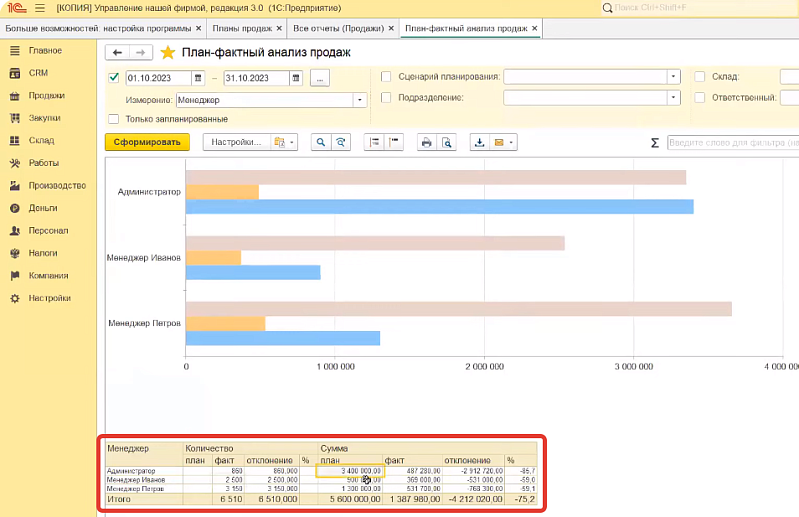Open the 1C main menu hamburger icon
799x517 pixels.
(40, 8)
